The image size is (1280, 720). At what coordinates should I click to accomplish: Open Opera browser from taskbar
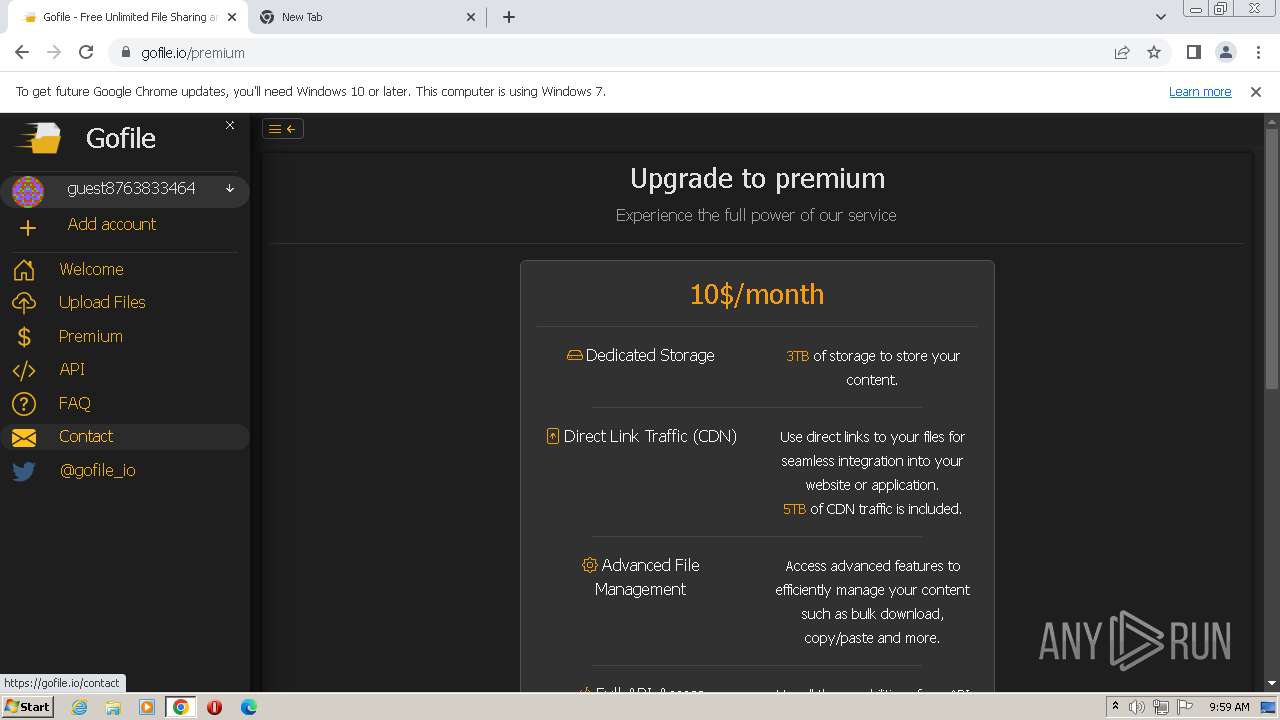[x=214, y=707]
